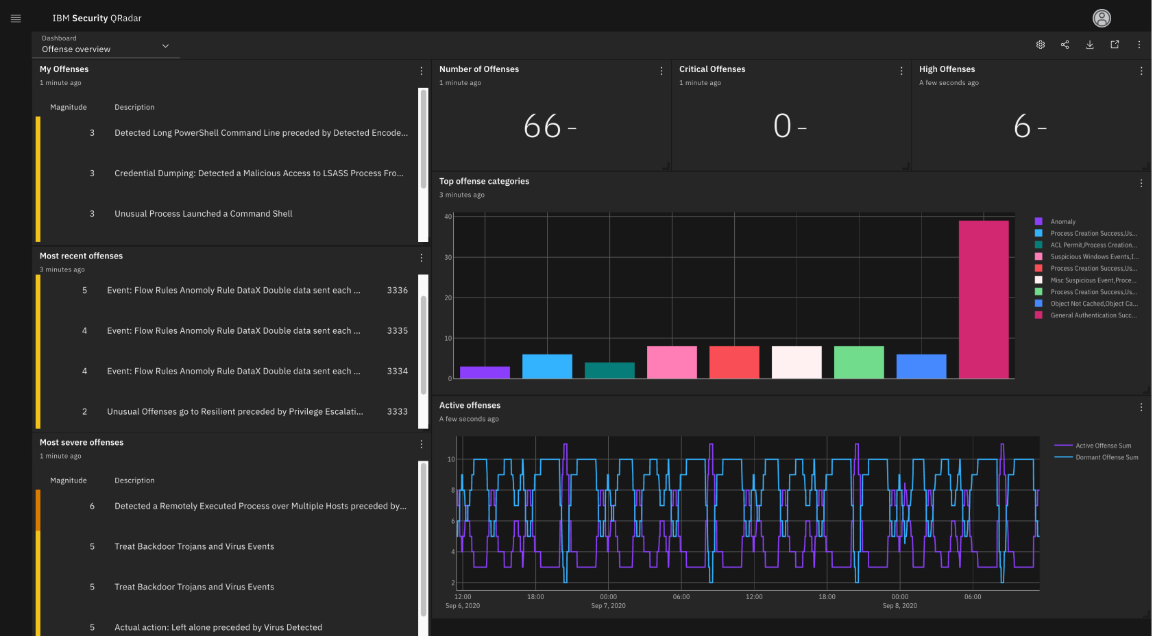The height and width of the screenshot is (637, 1152).
Task: Open dashboard in new window icon
Action: (1114, 45)
